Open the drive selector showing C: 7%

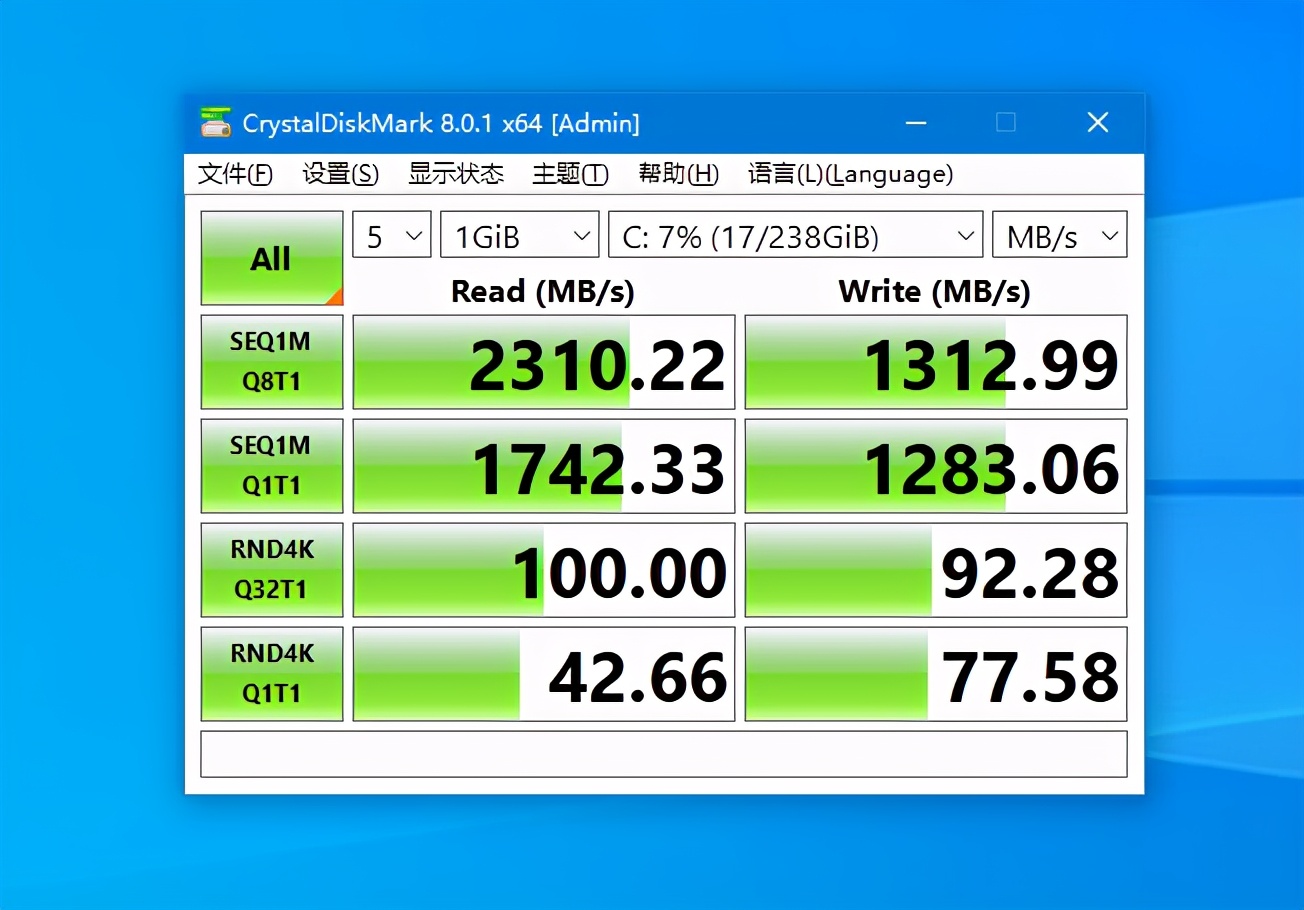pyautogui.click(x=796, y=236)
